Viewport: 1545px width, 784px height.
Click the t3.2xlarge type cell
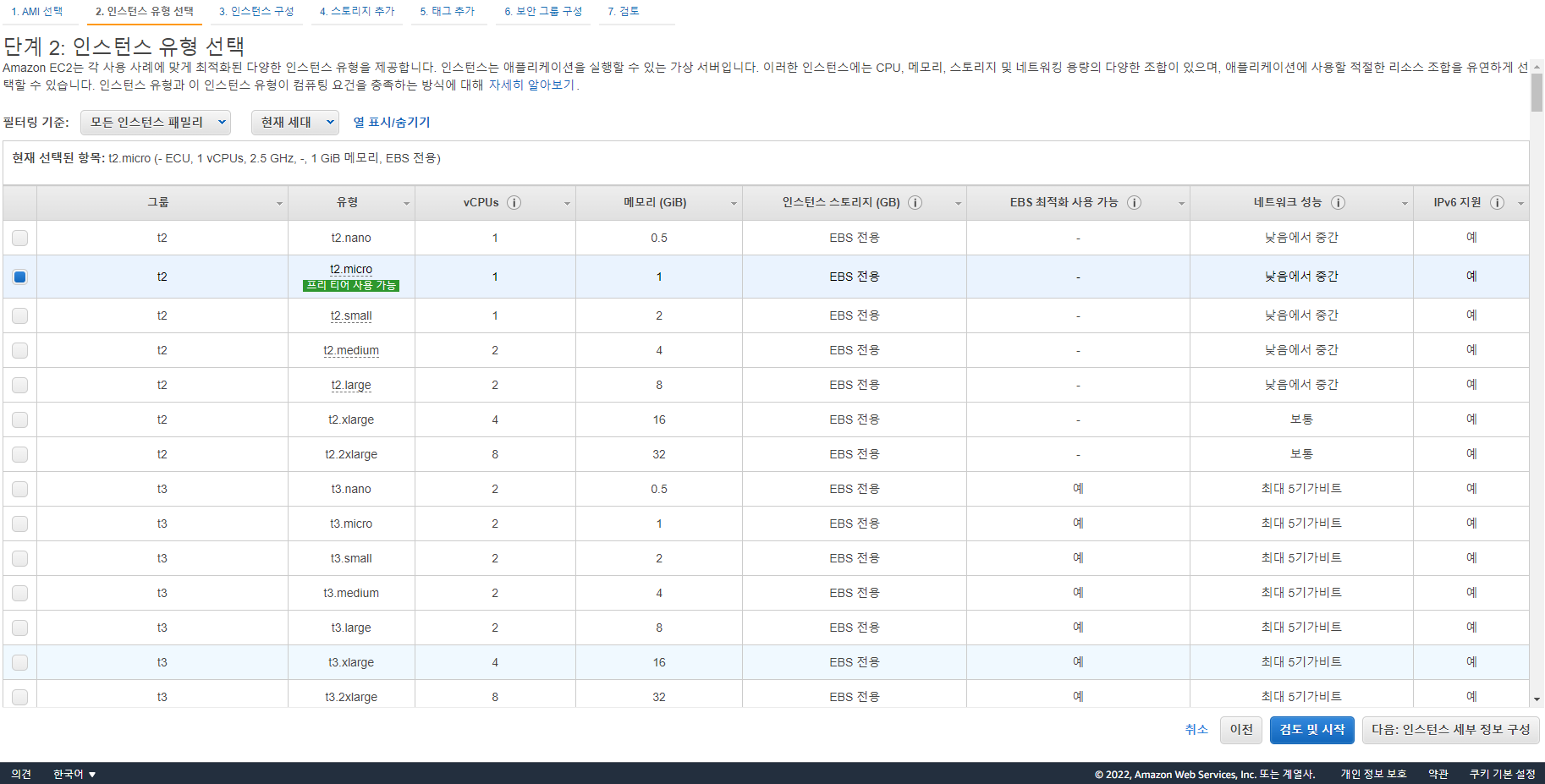click(x=351, y=697)
